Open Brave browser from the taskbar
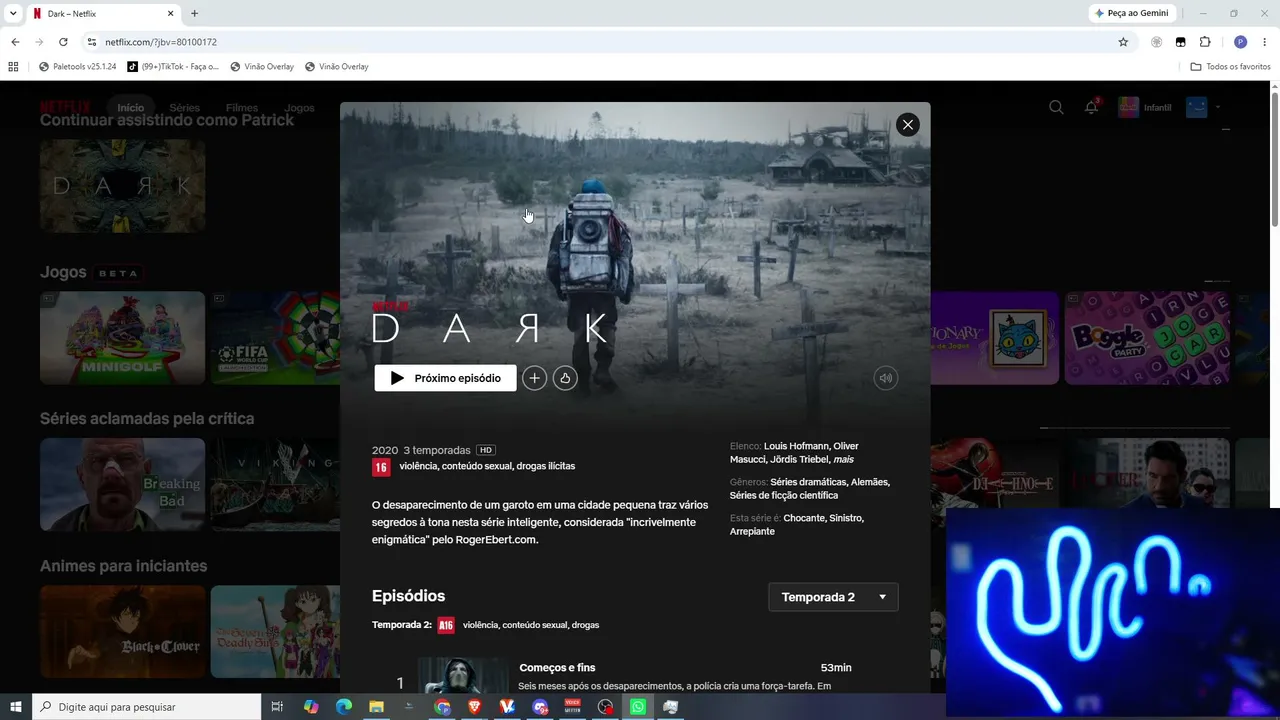 (x=475, y=707)
